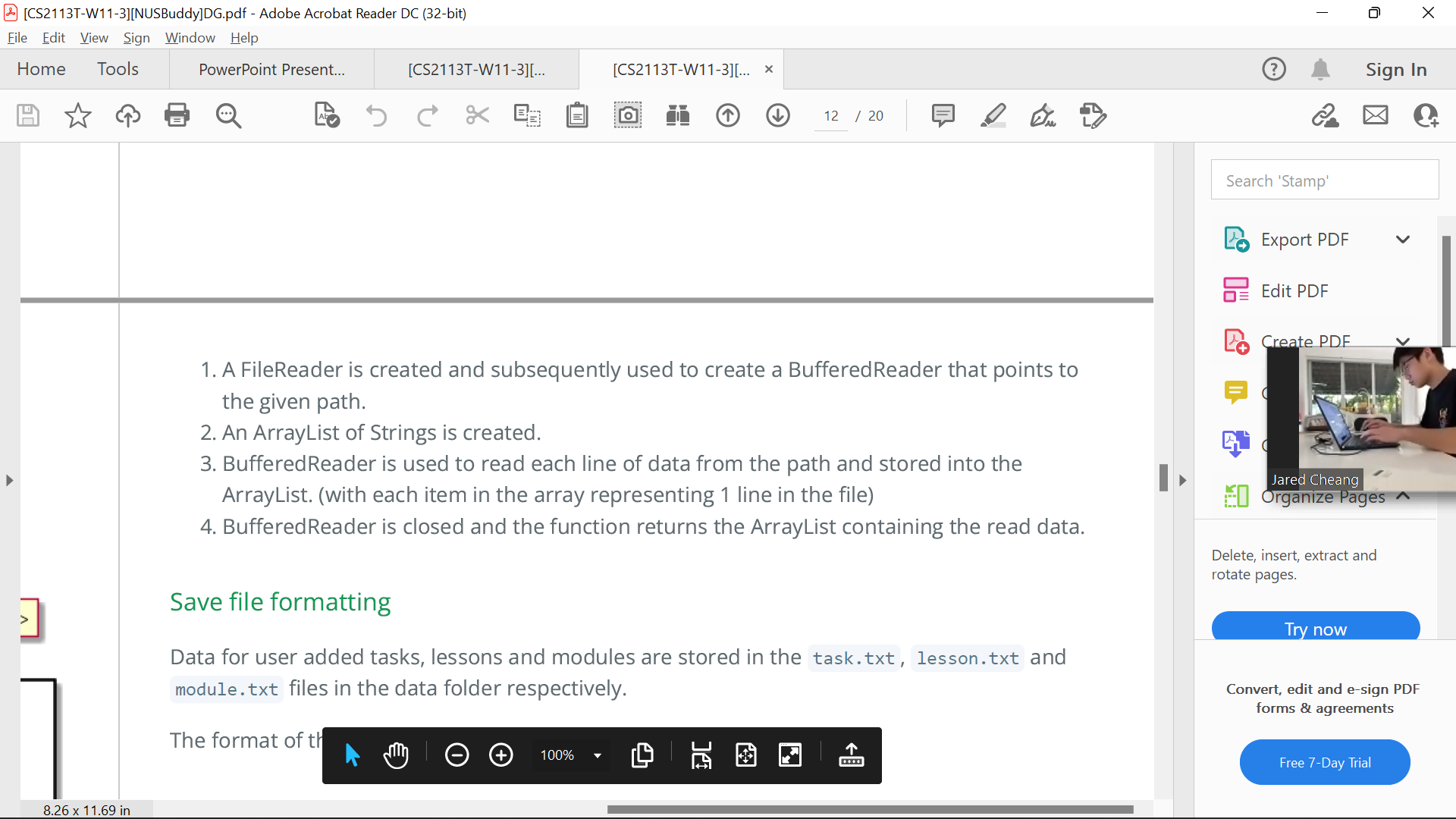Click the horizontal scrollbar at bottom
This screenshot has height=819, width=1456.
click(870, 809)
